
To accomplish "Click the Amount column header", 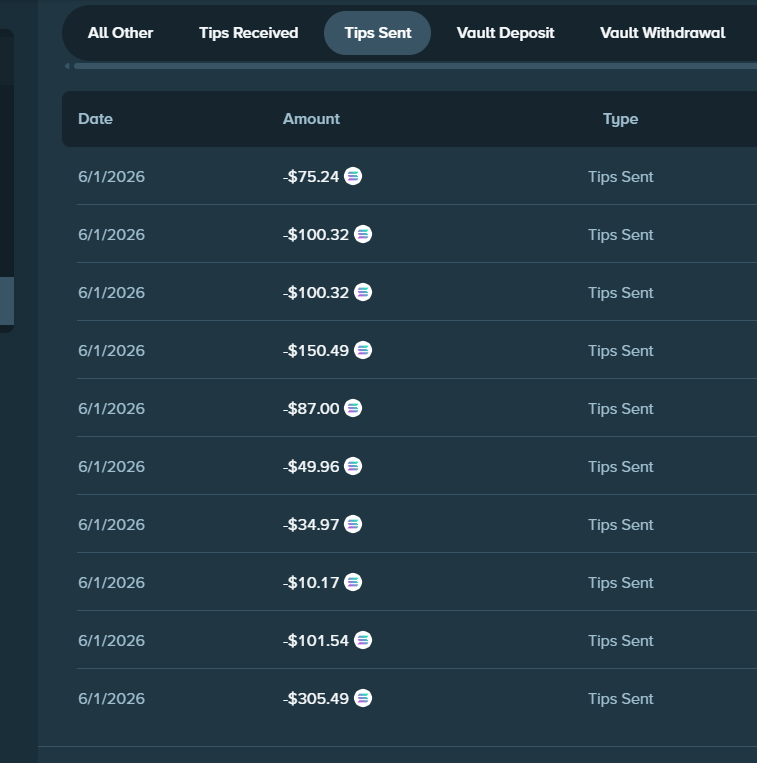I will 311,119.
